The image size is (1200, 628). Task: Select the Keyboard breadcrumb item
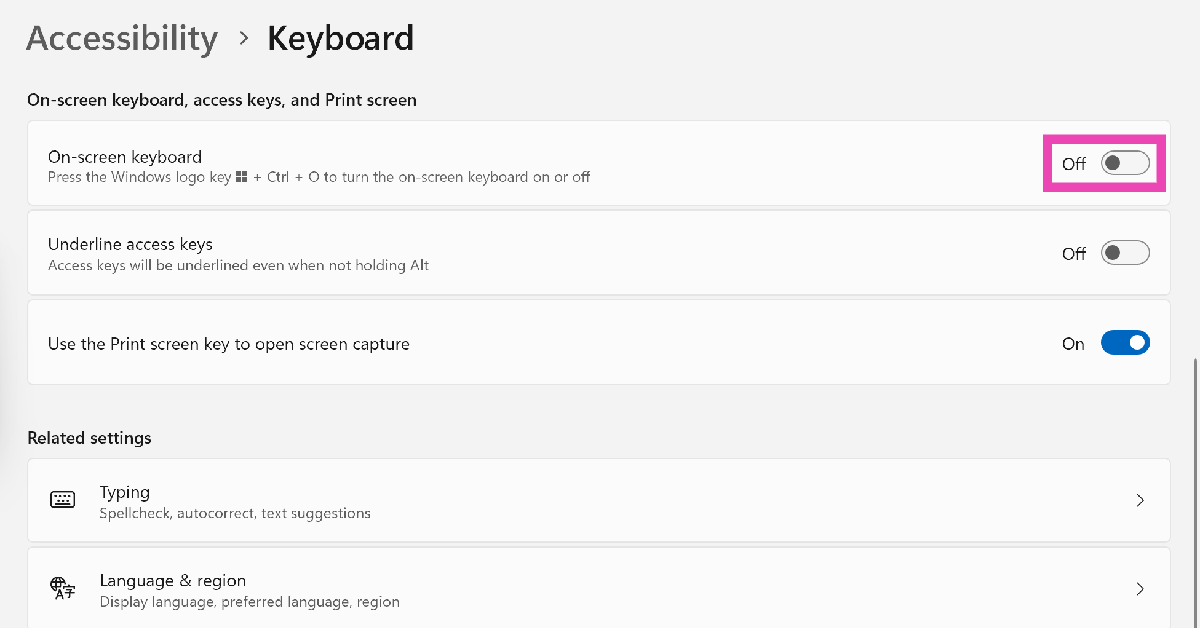340,38
